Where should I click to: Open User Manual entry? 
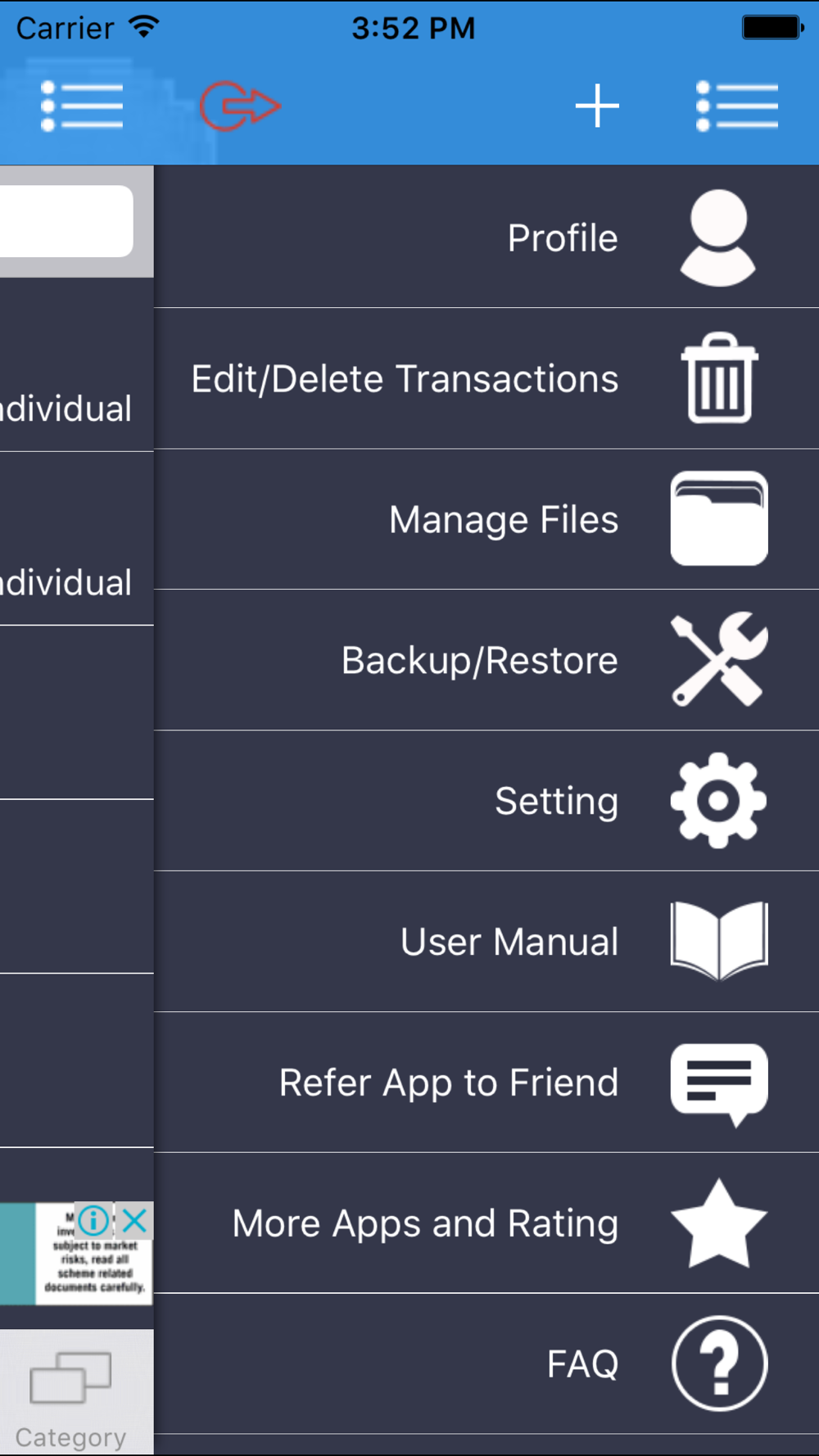coord(486,942)
